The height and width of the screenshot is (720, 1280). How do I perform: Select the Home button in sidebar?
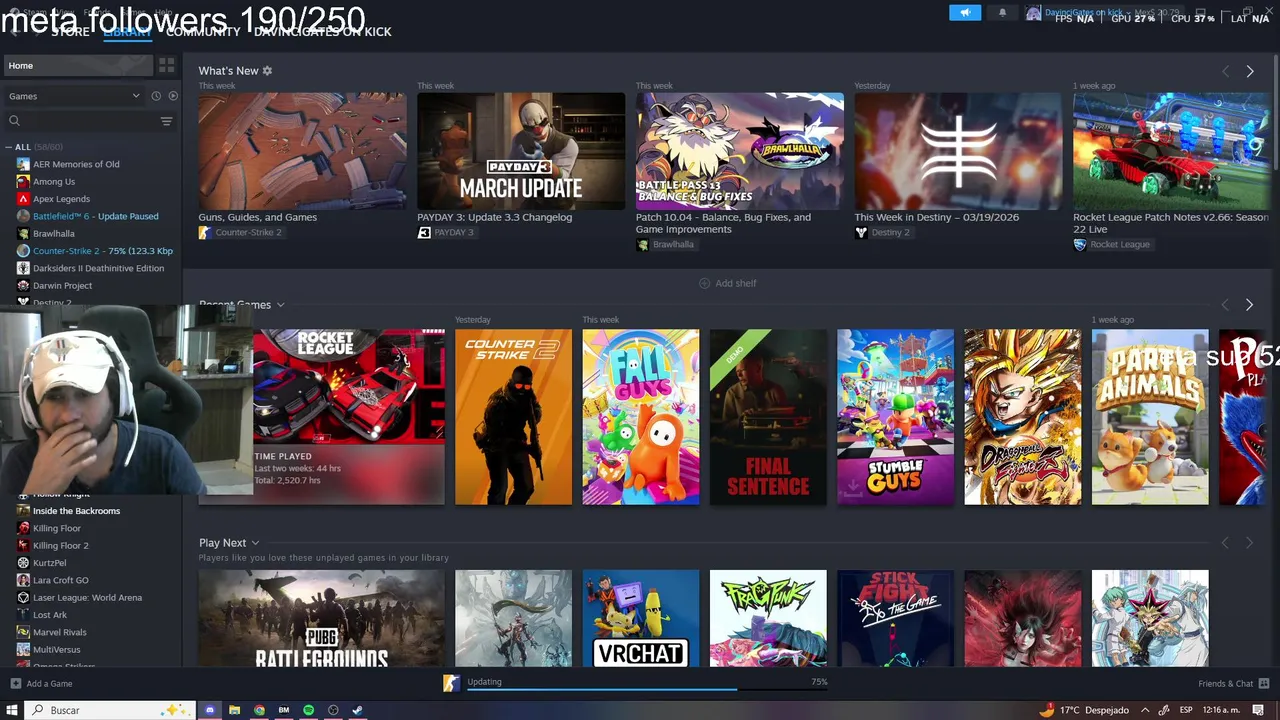(78, 65)
